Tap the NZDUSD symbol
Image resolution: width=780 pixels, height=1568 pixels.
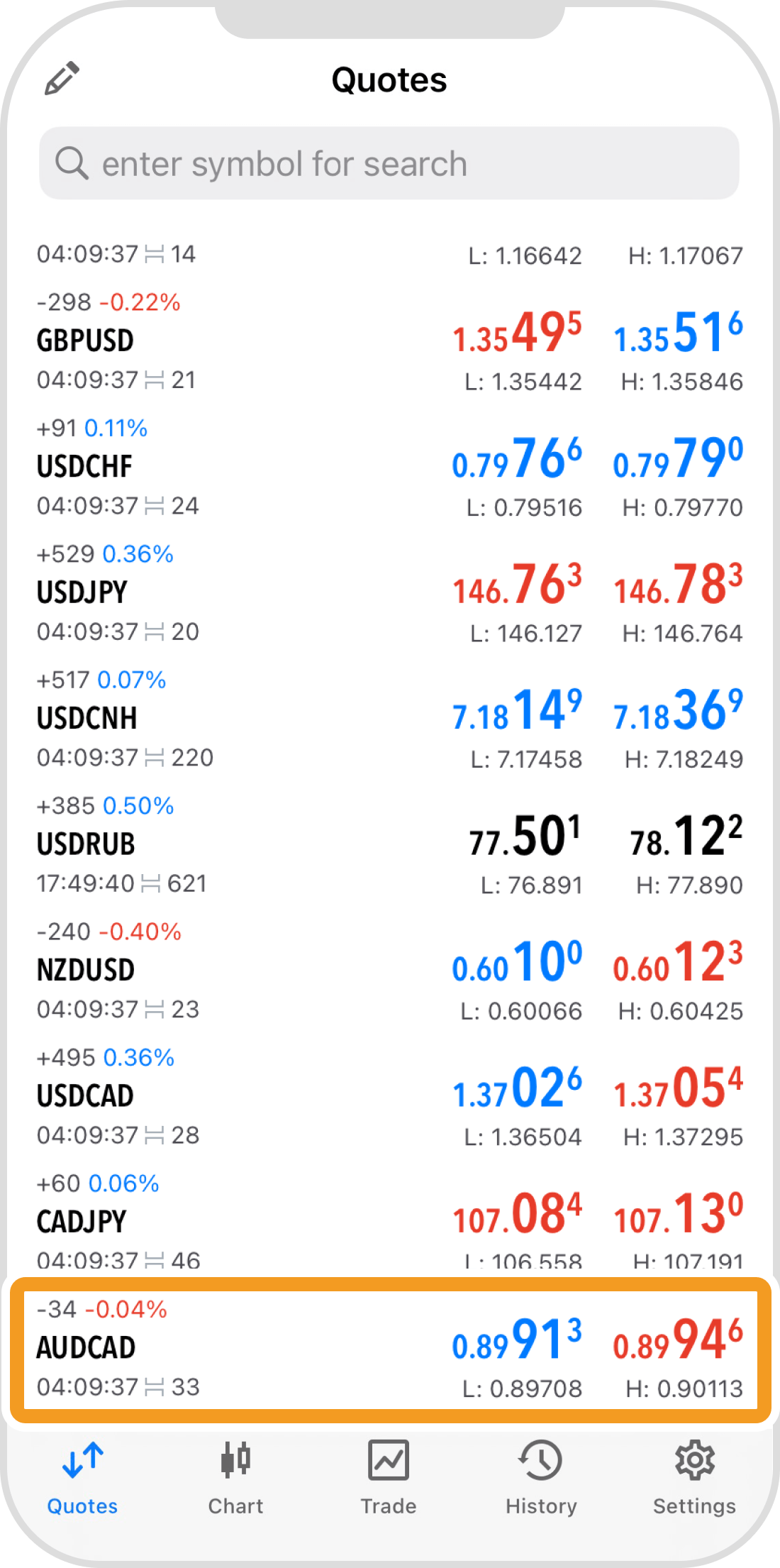(x=85, y=970)
